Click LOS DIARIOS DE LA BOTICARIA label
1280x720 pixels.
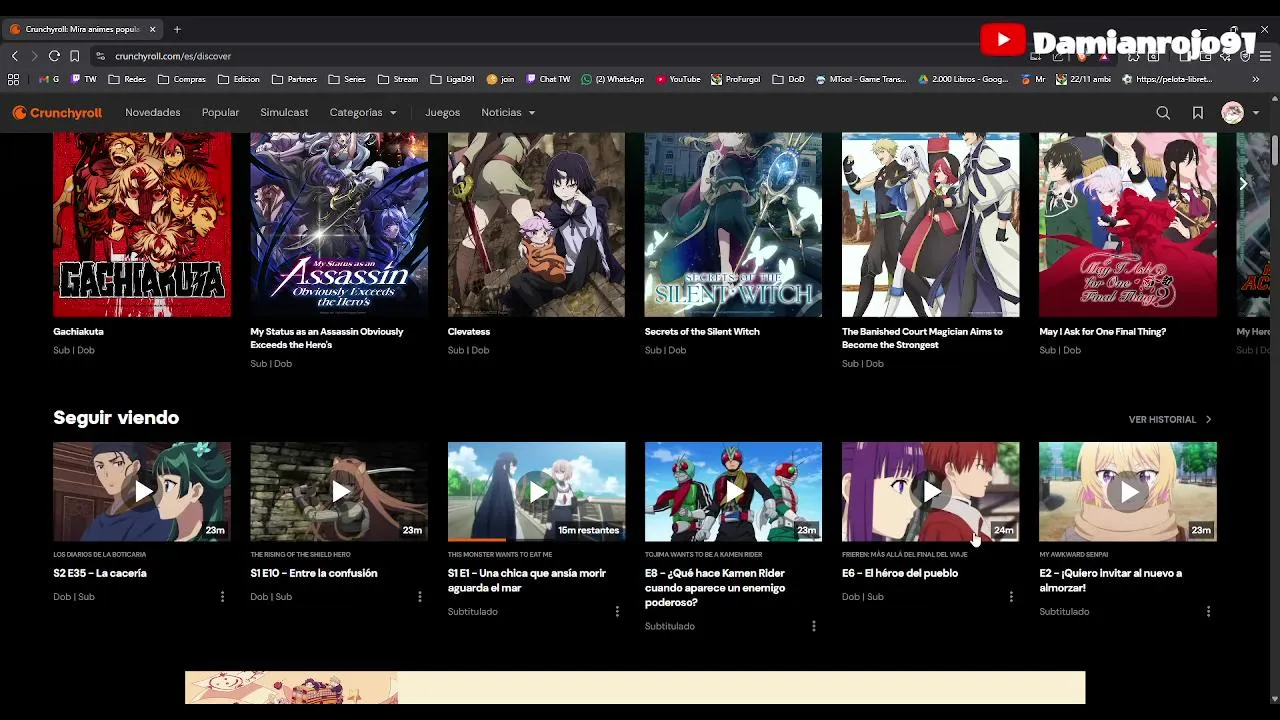[99, 554]
